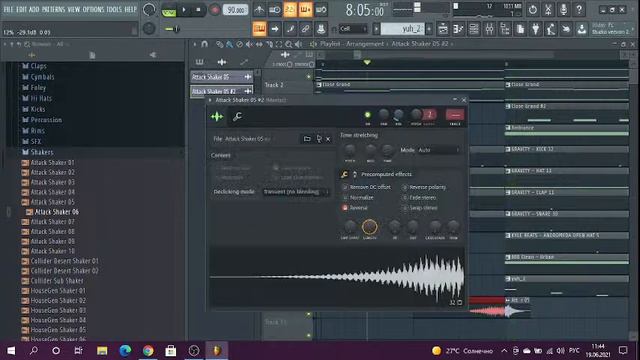Open the Playlist view icon

443,29
